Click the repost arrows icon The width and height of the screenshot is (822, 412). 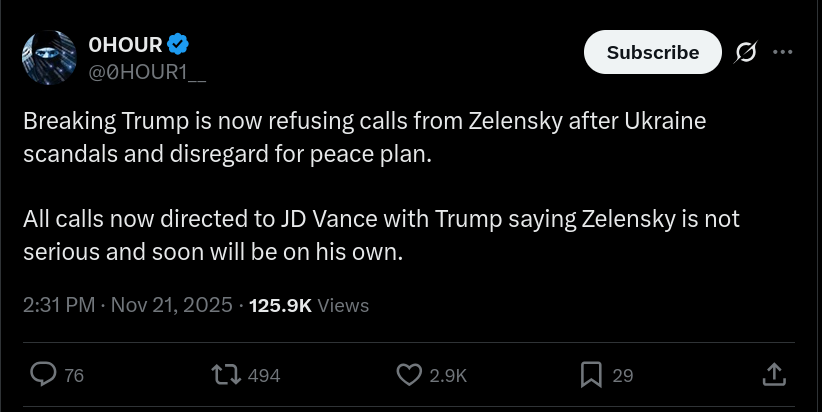pyautogui.click(x=226, y=375)
